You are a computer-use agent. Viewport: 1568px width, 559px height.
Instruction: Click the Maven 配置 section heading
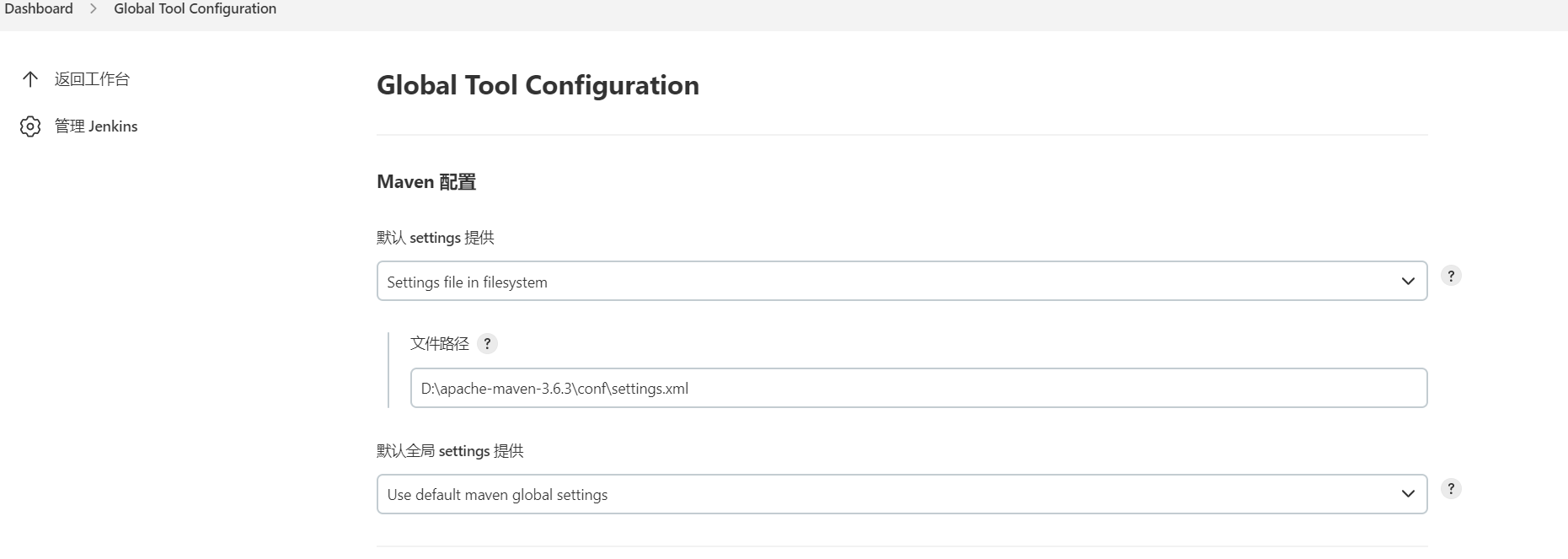coord(426,182)
